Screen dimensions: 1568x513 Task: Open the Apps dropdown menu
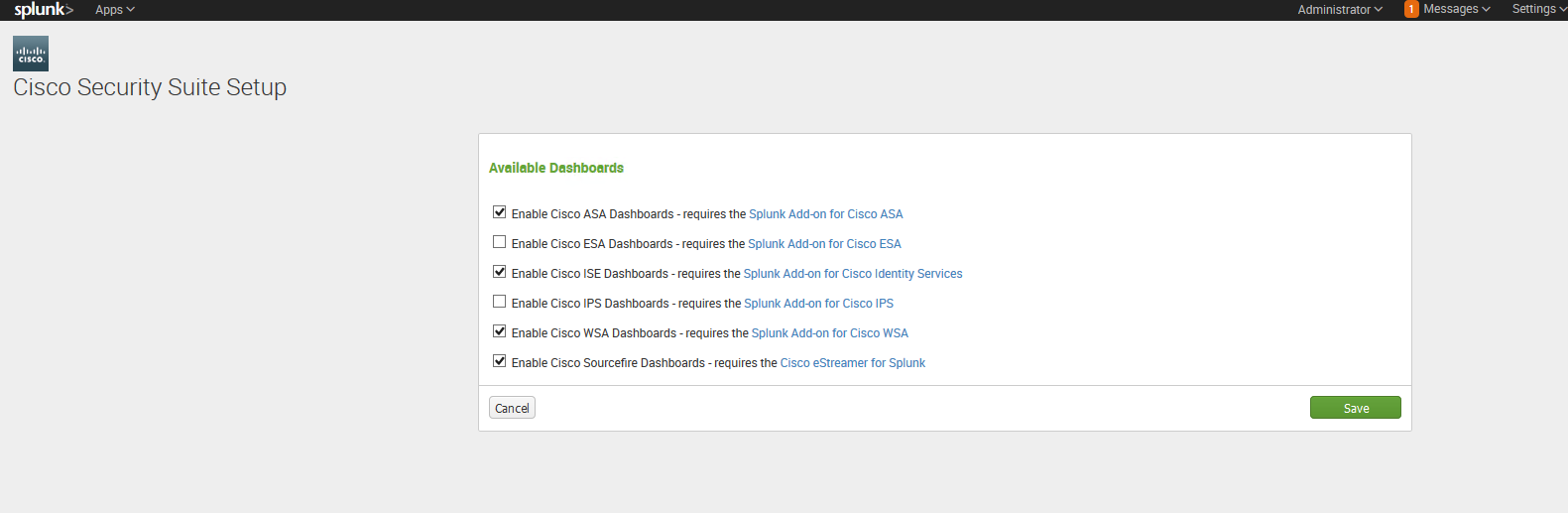click(115, 10)
